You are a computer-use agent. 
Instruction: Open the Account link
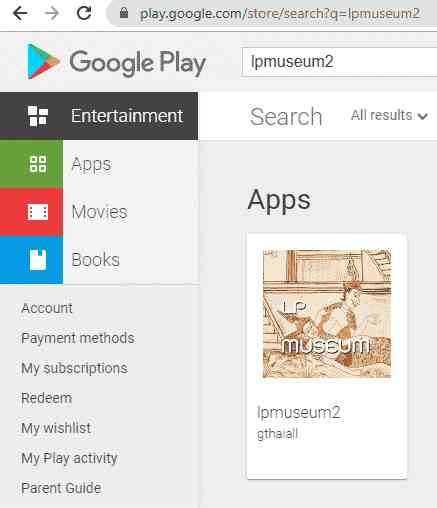47,308
